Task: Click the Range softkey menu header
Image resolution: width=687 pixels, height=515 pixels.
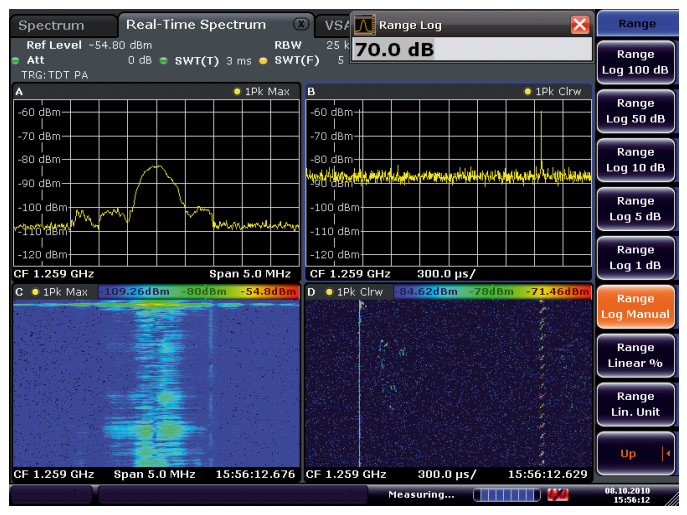Action: pos(637,24)
